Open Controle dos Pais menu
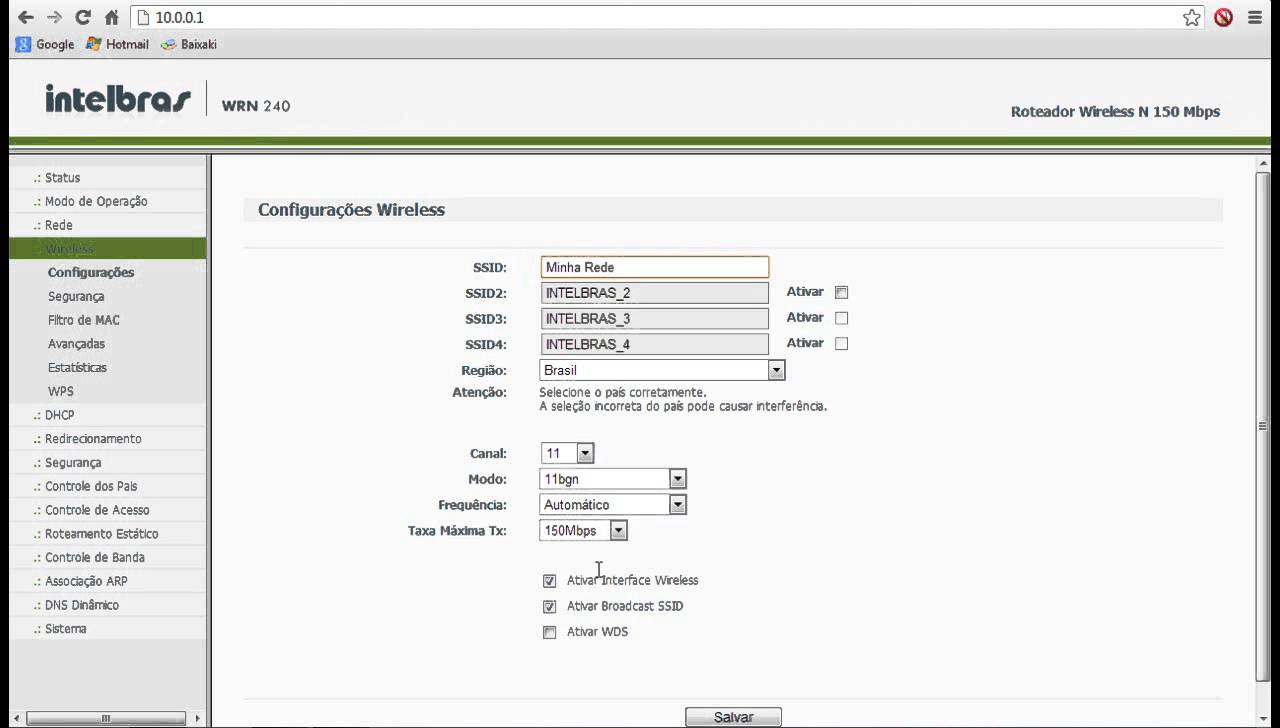The height and width of the screenshot is (728, 1280). point(91,486)
